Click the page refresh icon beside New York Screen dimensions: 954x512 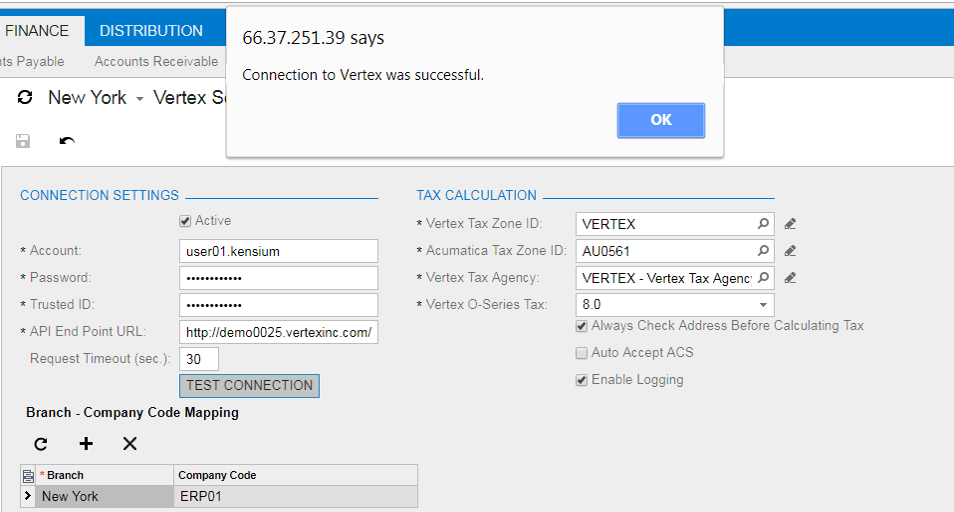pyautogui.click(x=25, y=97)
